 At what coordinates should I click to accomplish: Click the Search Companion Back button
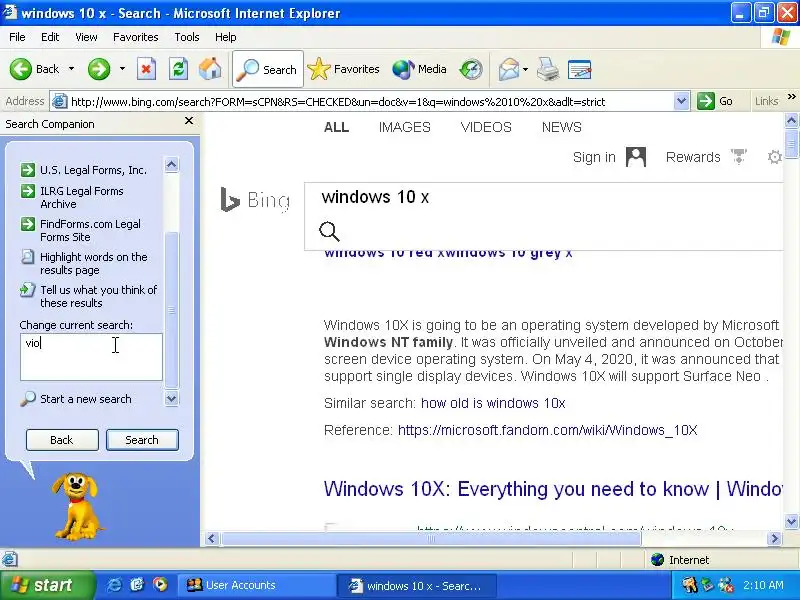62,440
